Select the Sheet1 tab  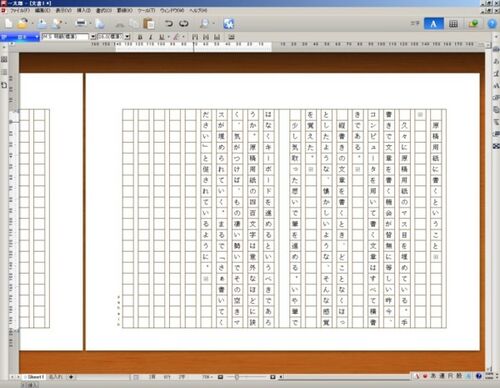35,377
